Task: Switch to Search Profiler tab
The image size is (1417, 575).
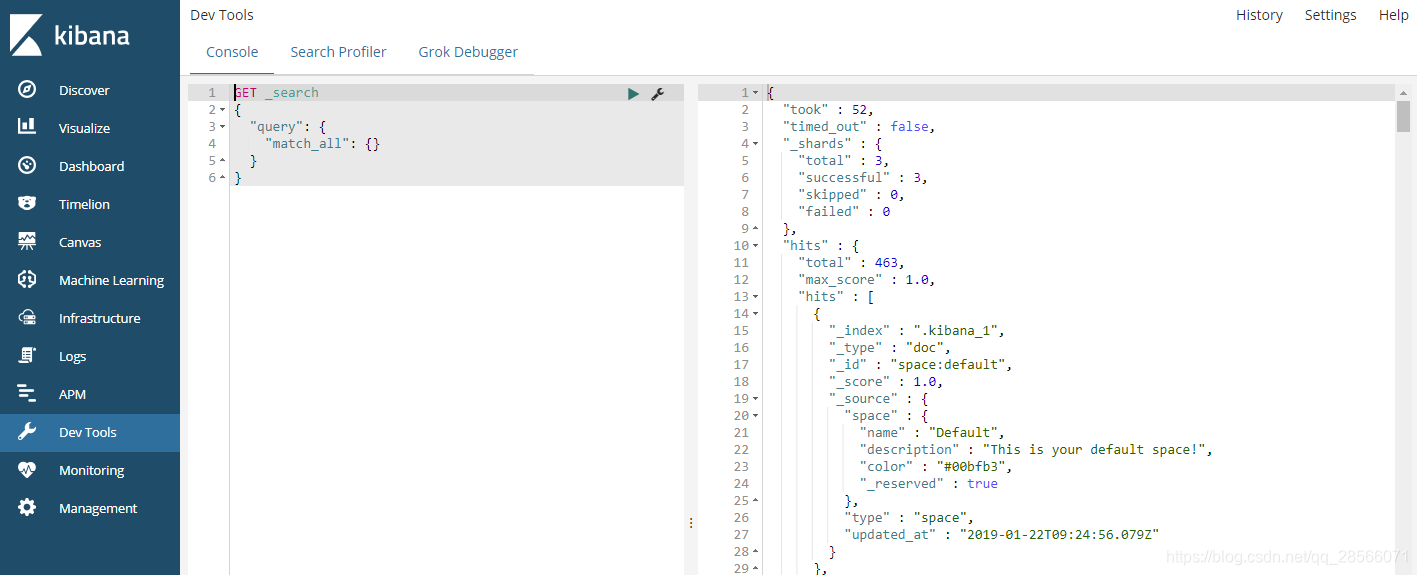Action: click(x=338, y=52)
